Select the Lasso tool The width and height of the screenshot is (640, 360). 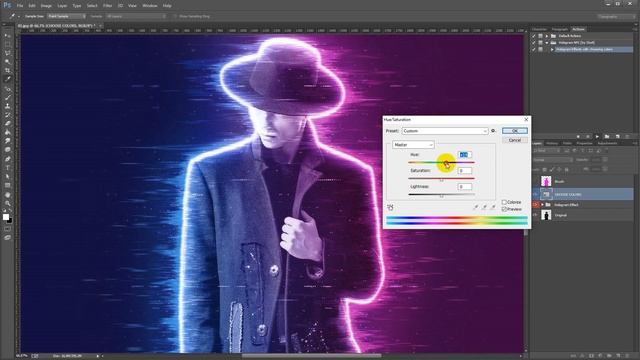click(x=7, y=53)
